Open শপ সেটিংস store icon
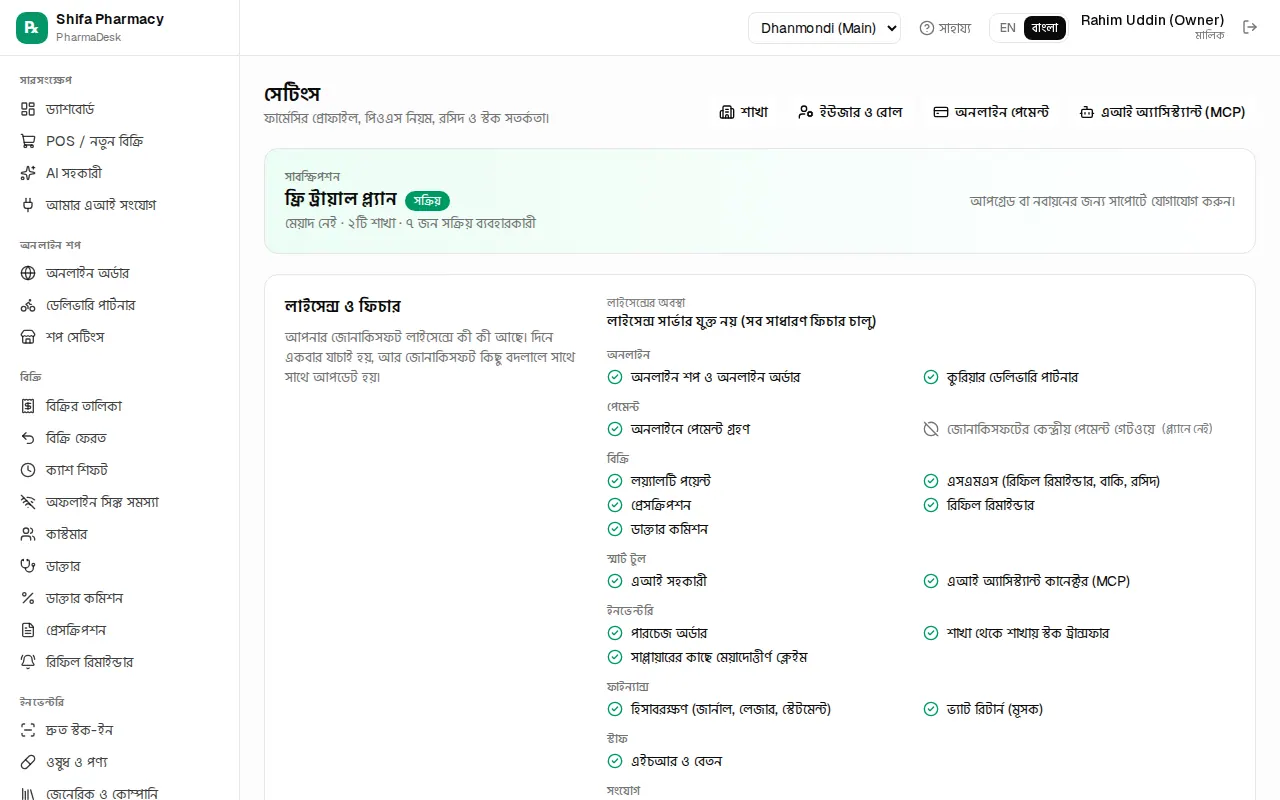1280x800 pixels. point(28,337)
